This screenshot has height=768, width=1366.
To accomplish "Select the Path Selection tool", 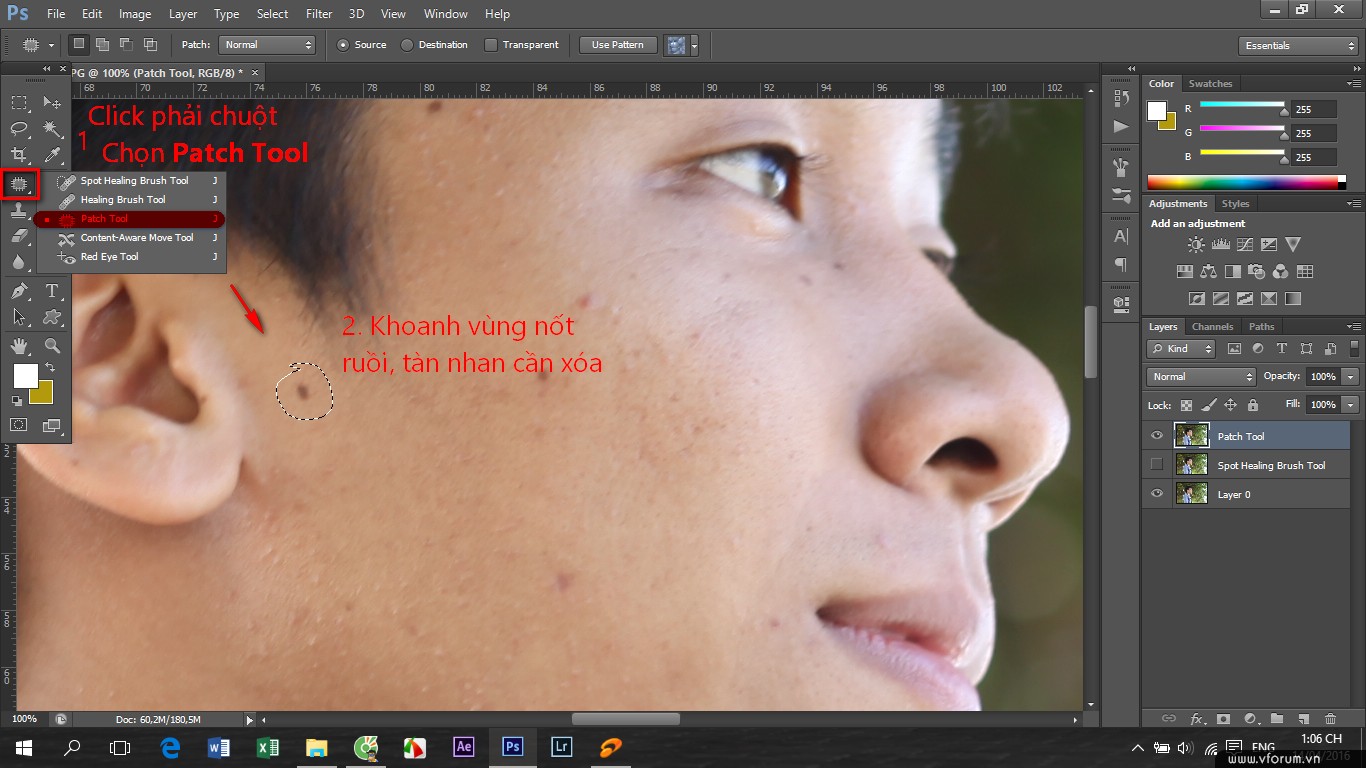I will (x=19, y=317).
